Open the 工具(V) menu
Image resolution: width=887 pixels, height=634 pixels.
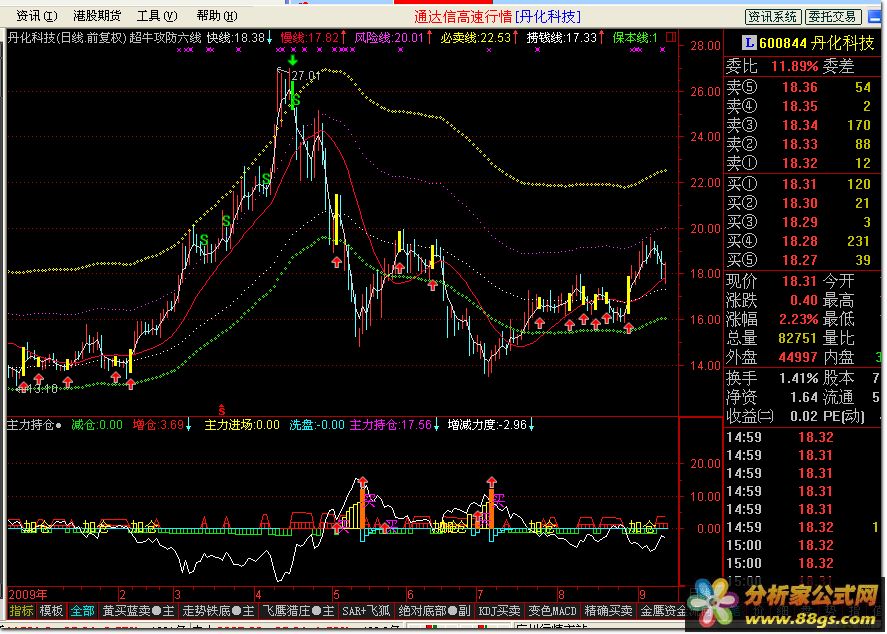157,16
